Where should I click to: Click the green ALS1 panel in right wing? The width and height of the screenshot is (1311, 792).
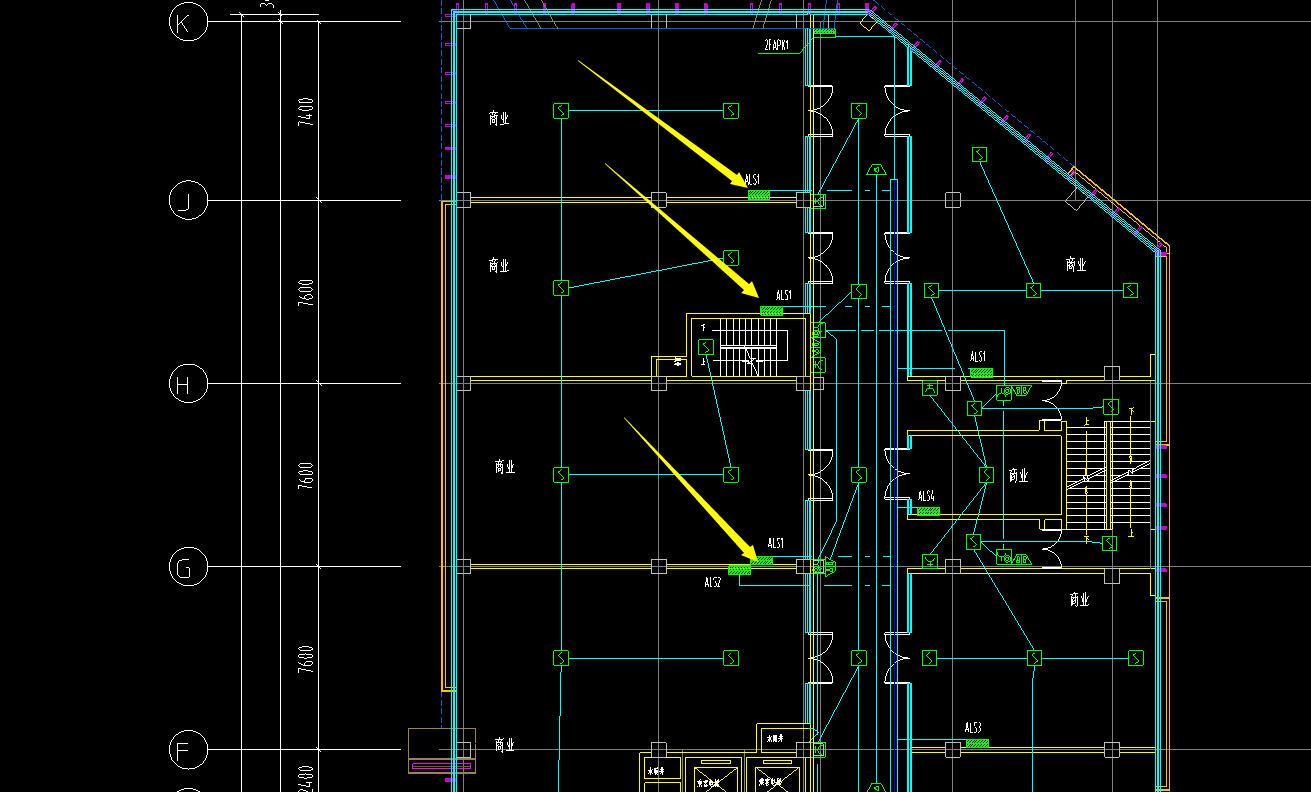981,372
